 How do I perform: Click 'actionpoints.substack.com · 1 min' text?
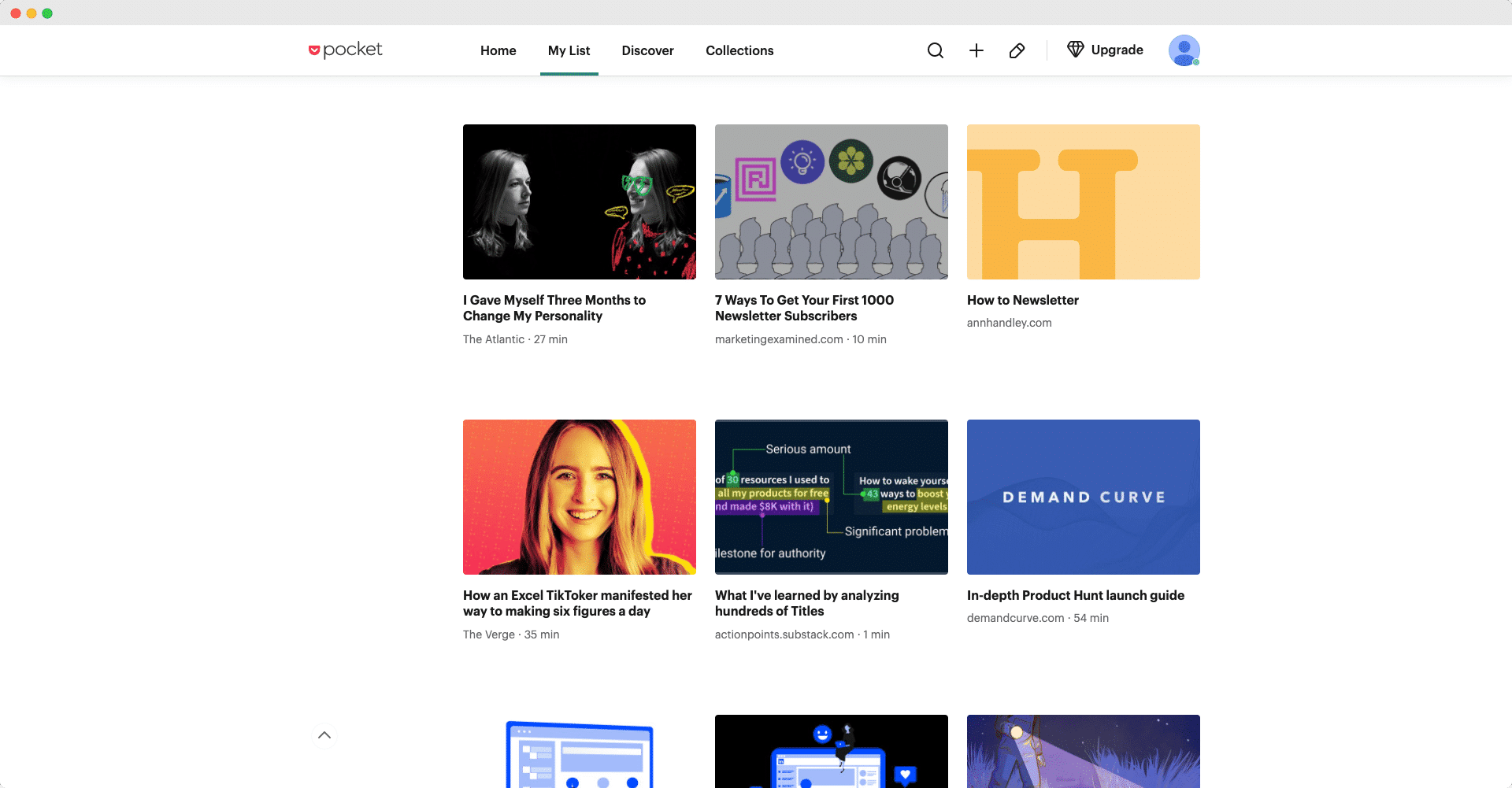click(802, 634)
